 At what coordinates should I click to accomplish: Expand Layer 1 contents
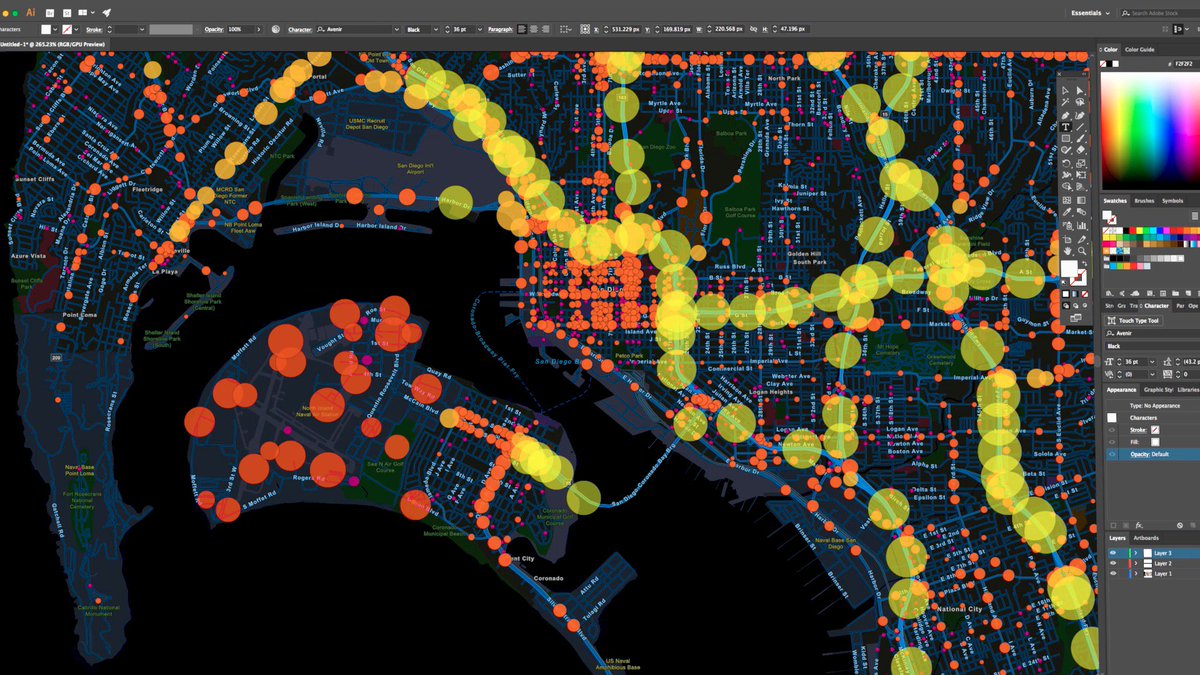click(1135, 574)
